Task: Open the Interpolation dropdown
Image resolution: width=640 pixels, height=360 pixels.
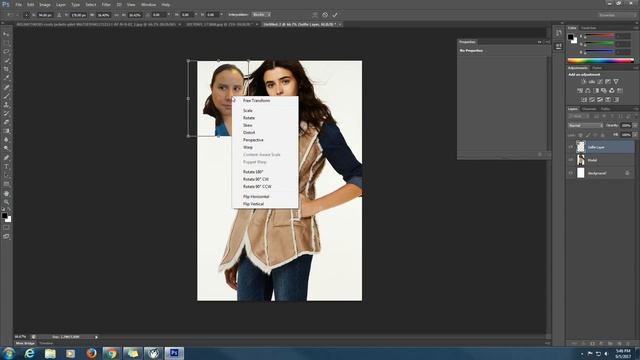Action: tap(261, 15)
